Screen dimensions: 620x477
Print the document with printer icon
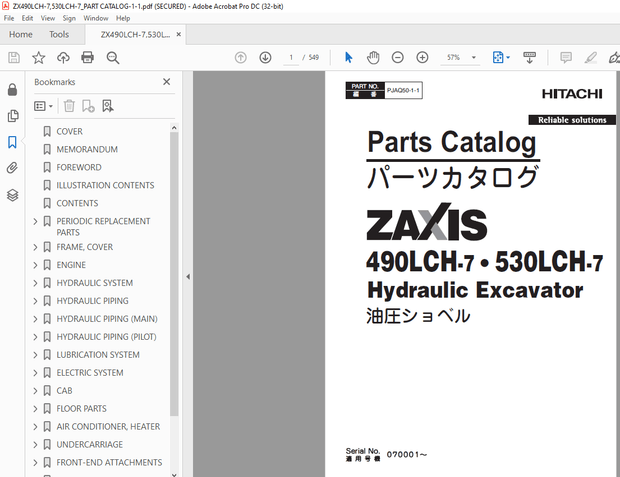click(87, 58)
